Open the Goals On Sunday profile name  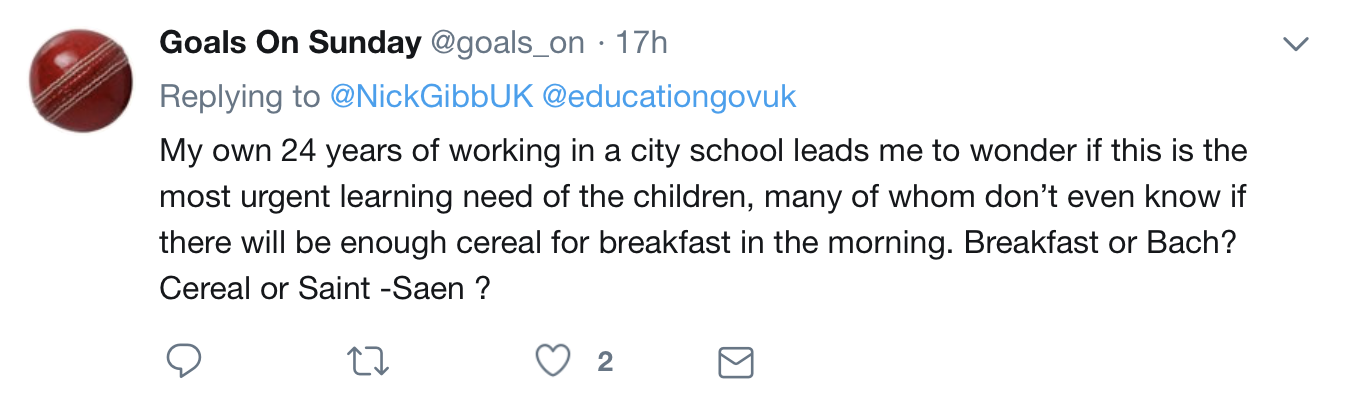[x=290, y=43]
